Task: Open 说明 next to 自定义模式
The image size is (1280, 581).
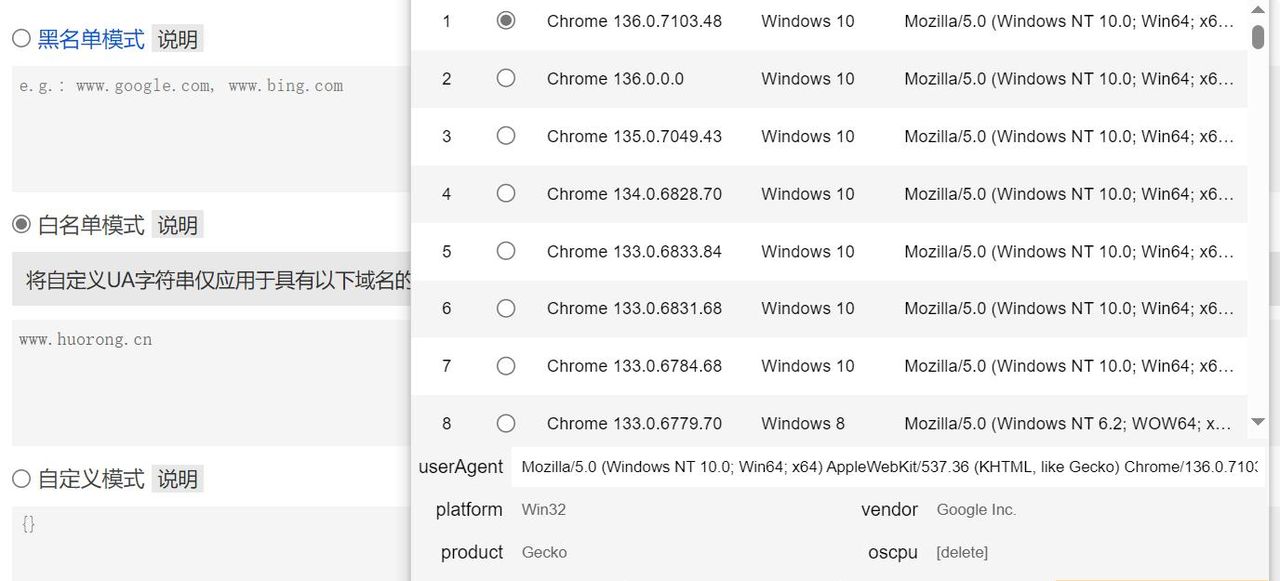Action: pos(178,480)
